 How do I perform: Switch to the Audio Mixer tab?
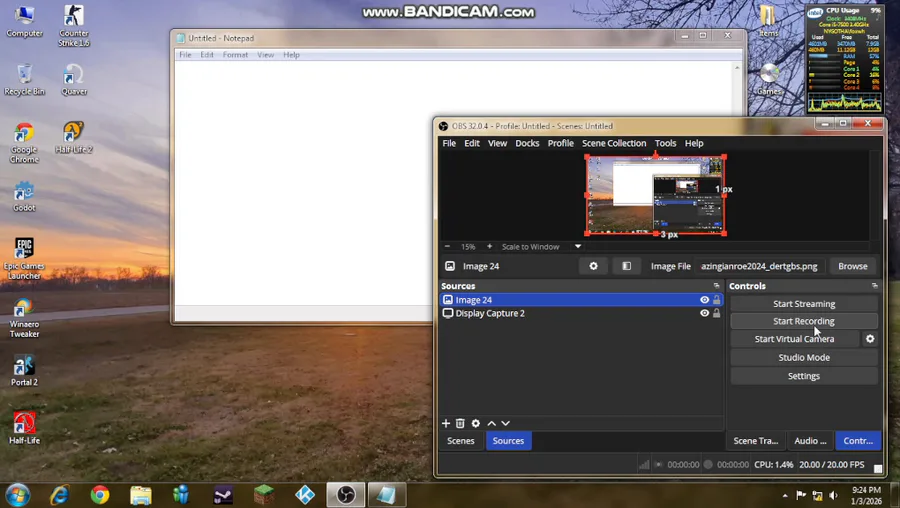pyautogui.click(x=810, y=440)
